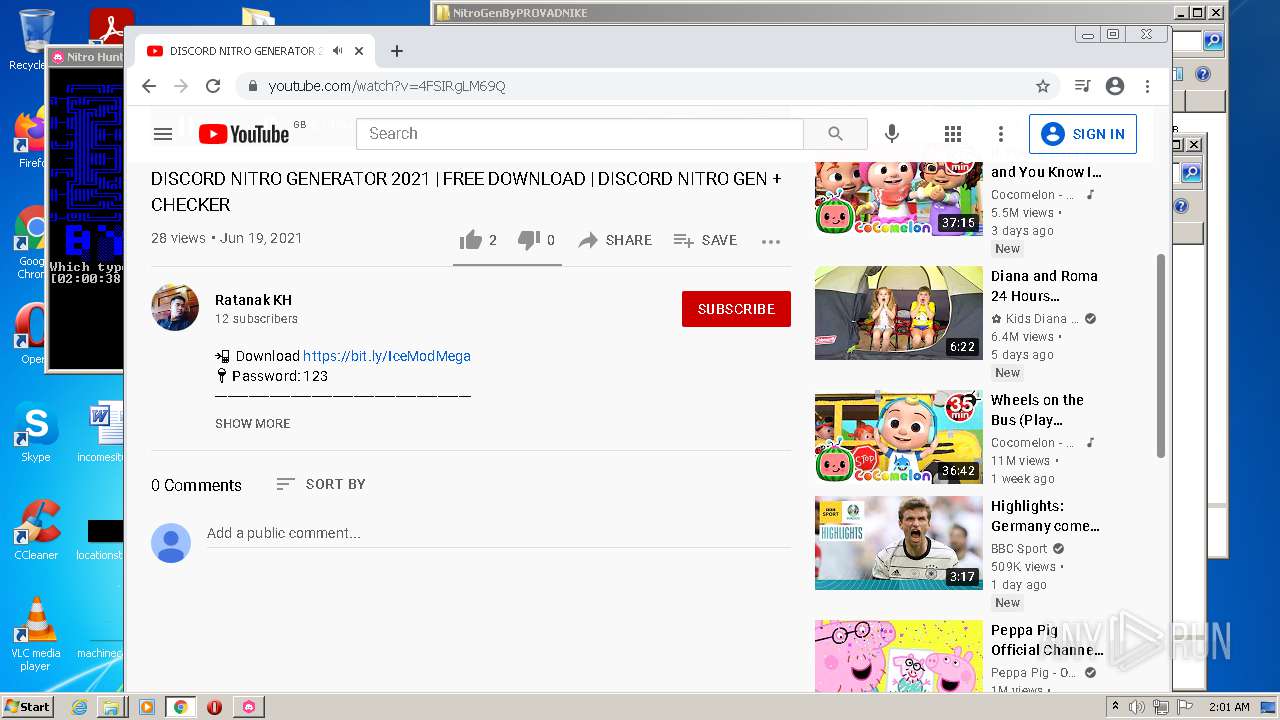
Task: Open Wheels on the Bus thumbnail
Action: tap(899, 437)
